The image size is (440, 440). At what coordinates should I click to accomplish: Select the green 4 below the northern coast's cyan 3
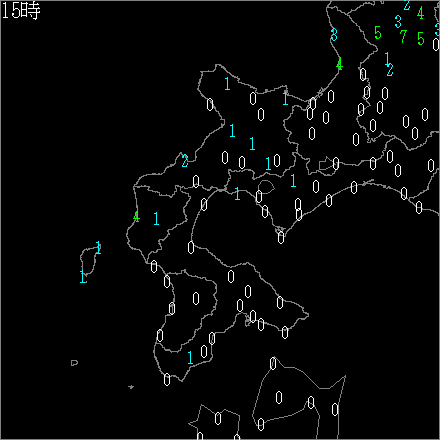[339, 64]
